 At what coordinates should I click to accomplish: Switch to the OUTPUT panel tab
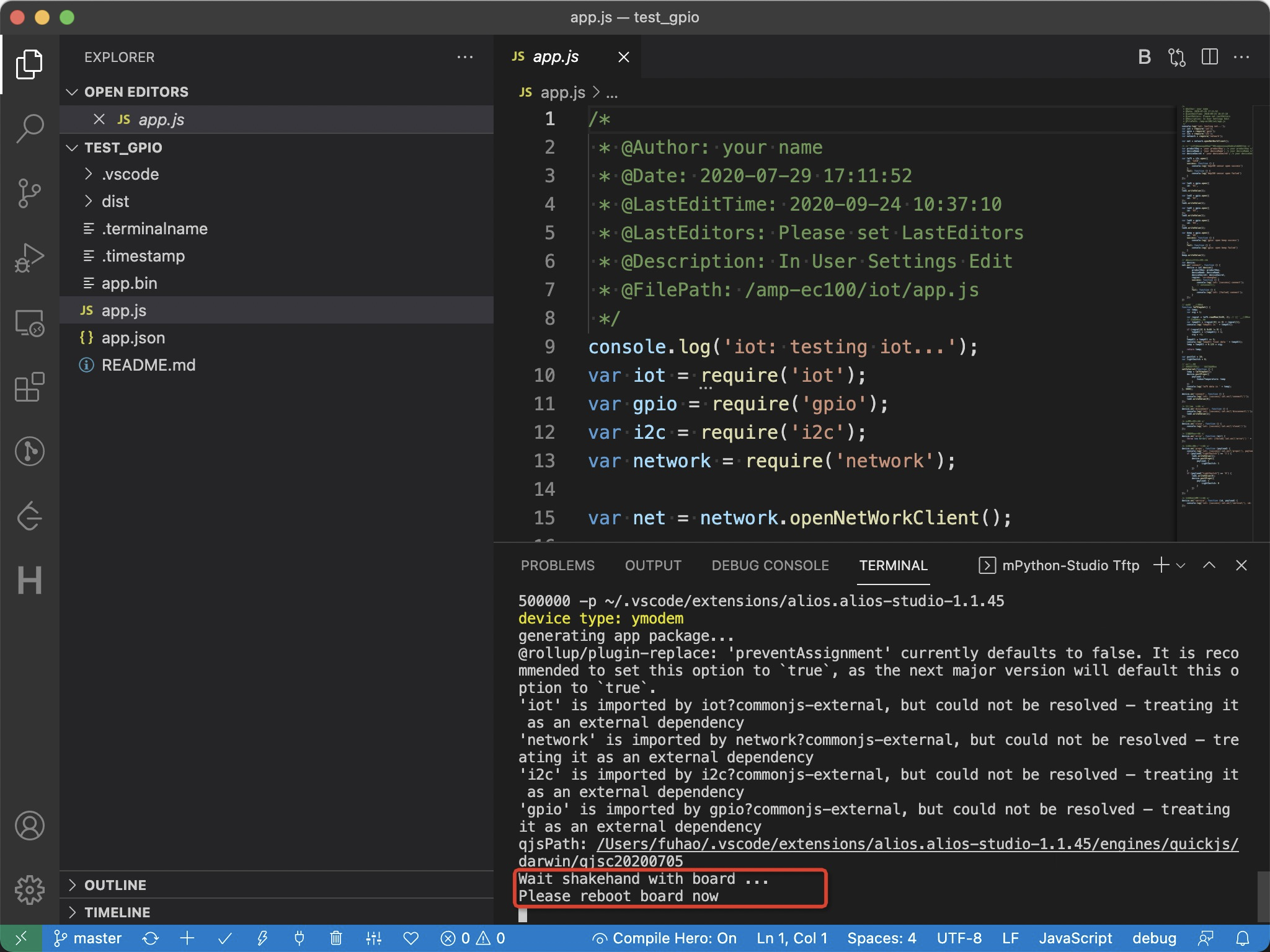pos(653,565)
